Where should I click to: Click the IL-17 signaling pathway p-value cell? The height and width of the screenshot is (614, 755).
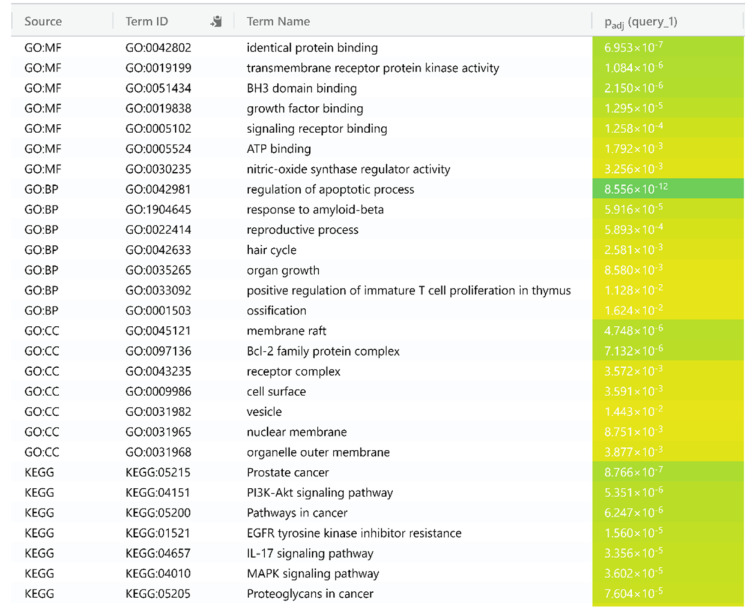668,553
